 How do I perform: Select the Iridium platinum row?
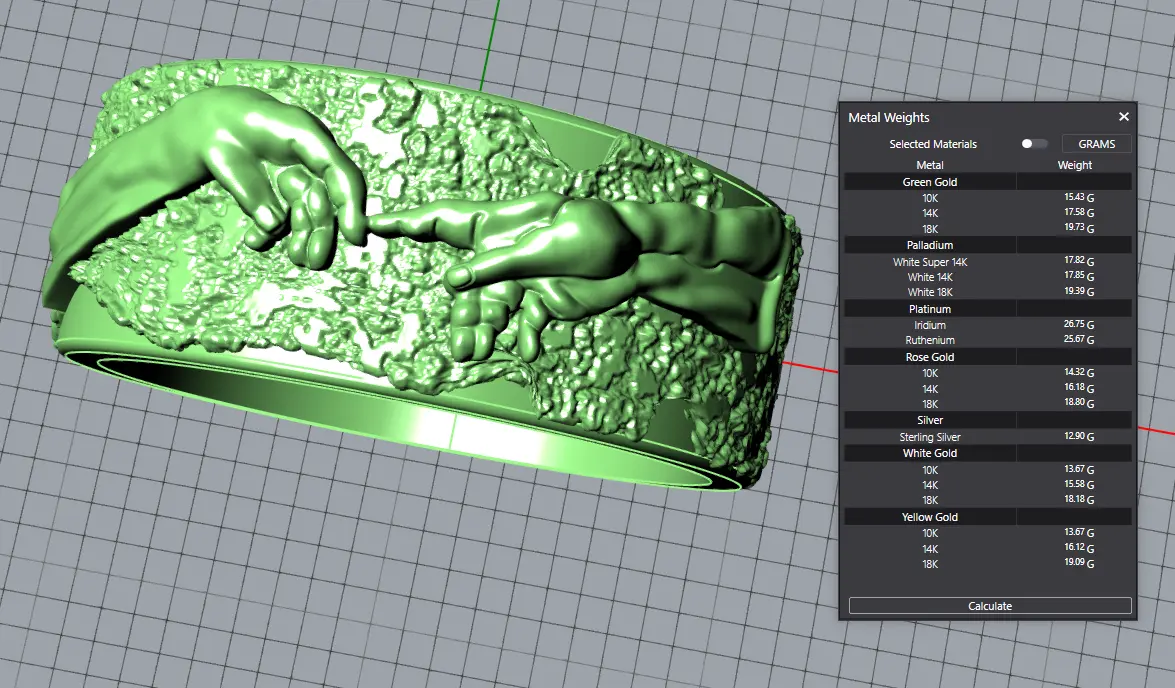[929, 325]
